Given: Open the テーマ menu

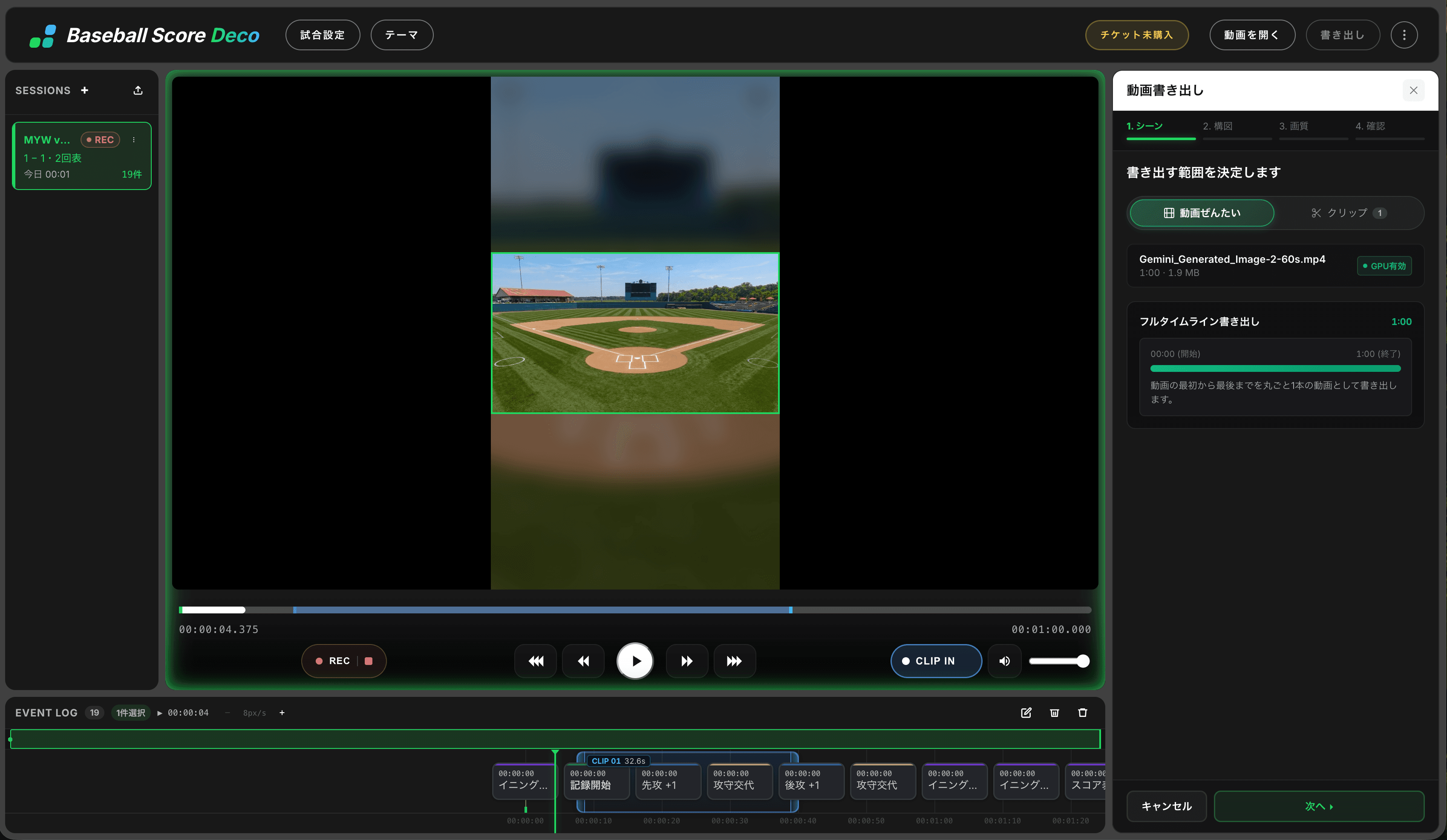Looking at the screenshot, I should click(402, 35).
